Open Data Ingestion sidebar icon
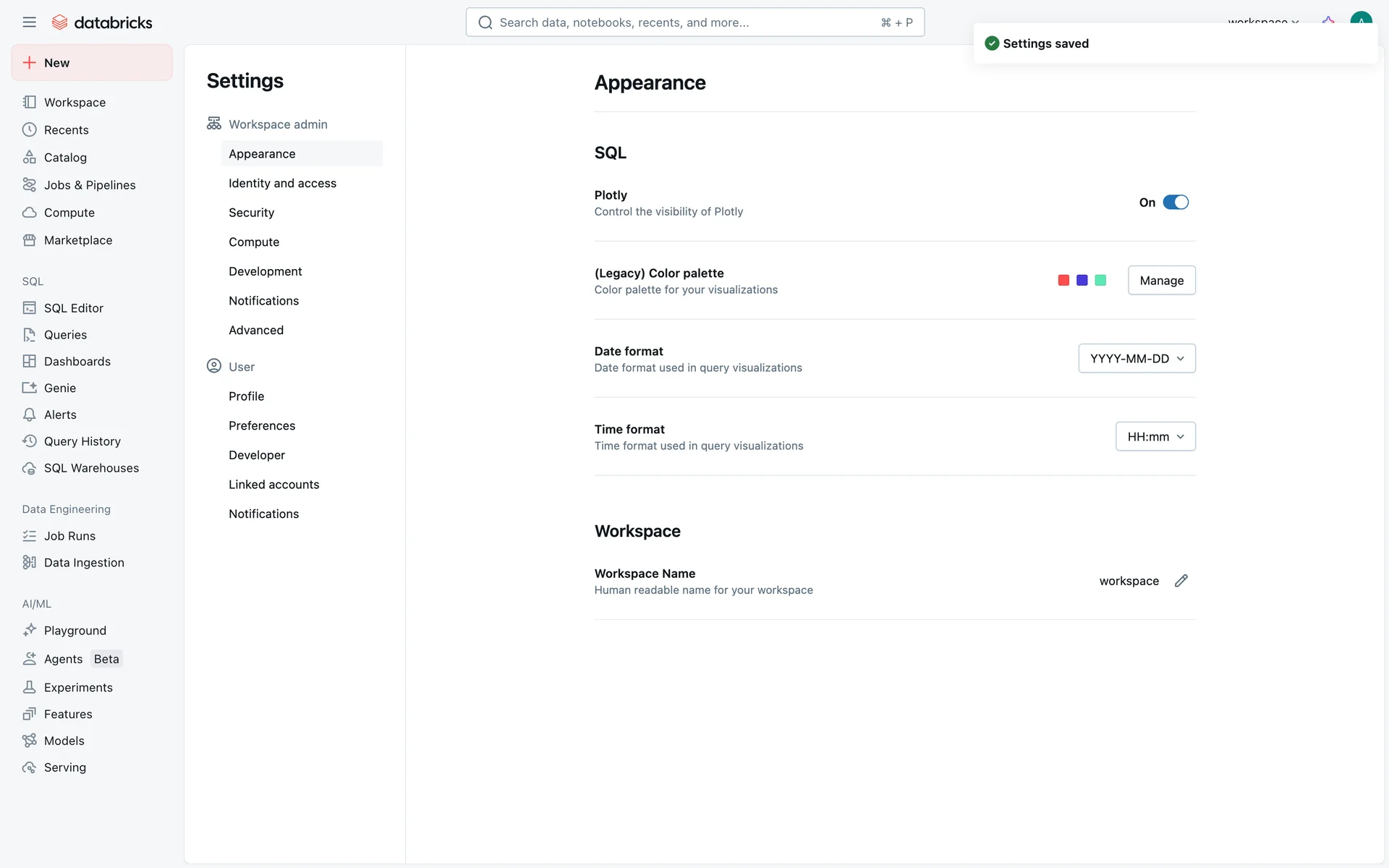Image resolution: width=1389 pixels, height=868 pixels. (x=29, y=562)
